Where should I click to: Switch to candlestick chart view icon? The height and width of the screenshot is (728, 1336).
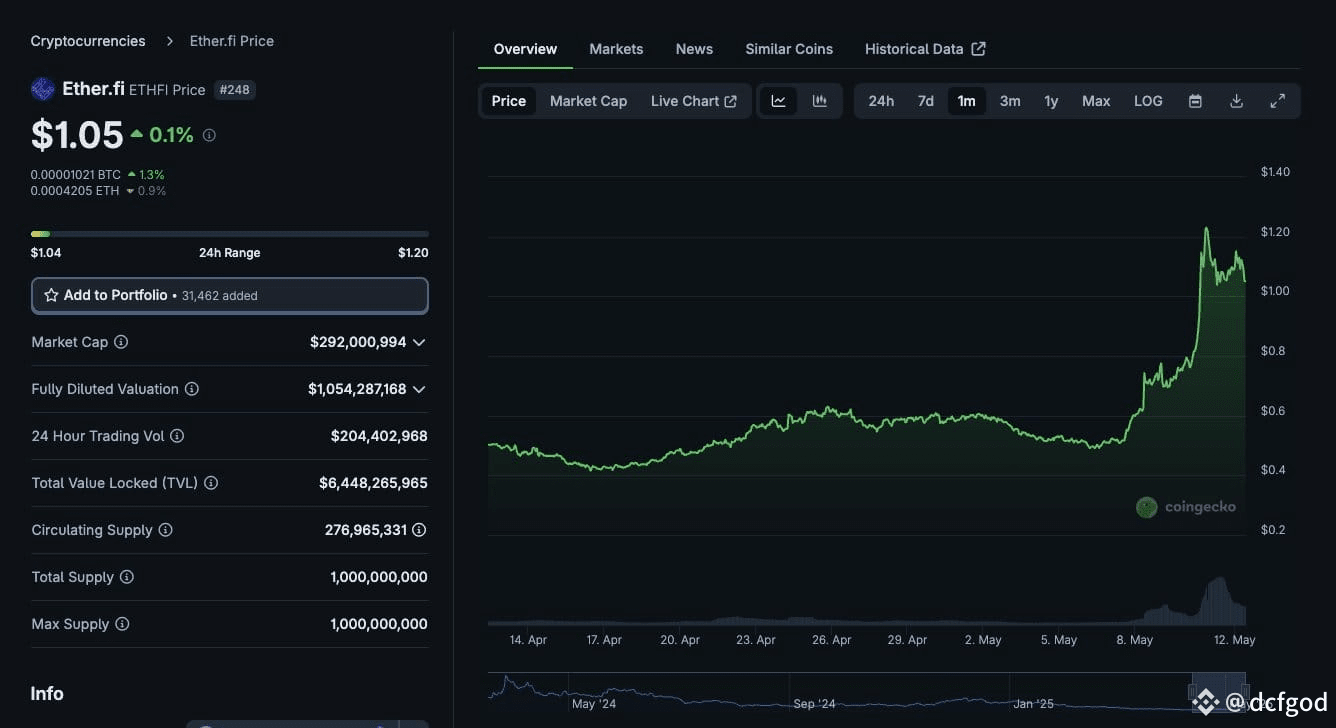(820, 101)
